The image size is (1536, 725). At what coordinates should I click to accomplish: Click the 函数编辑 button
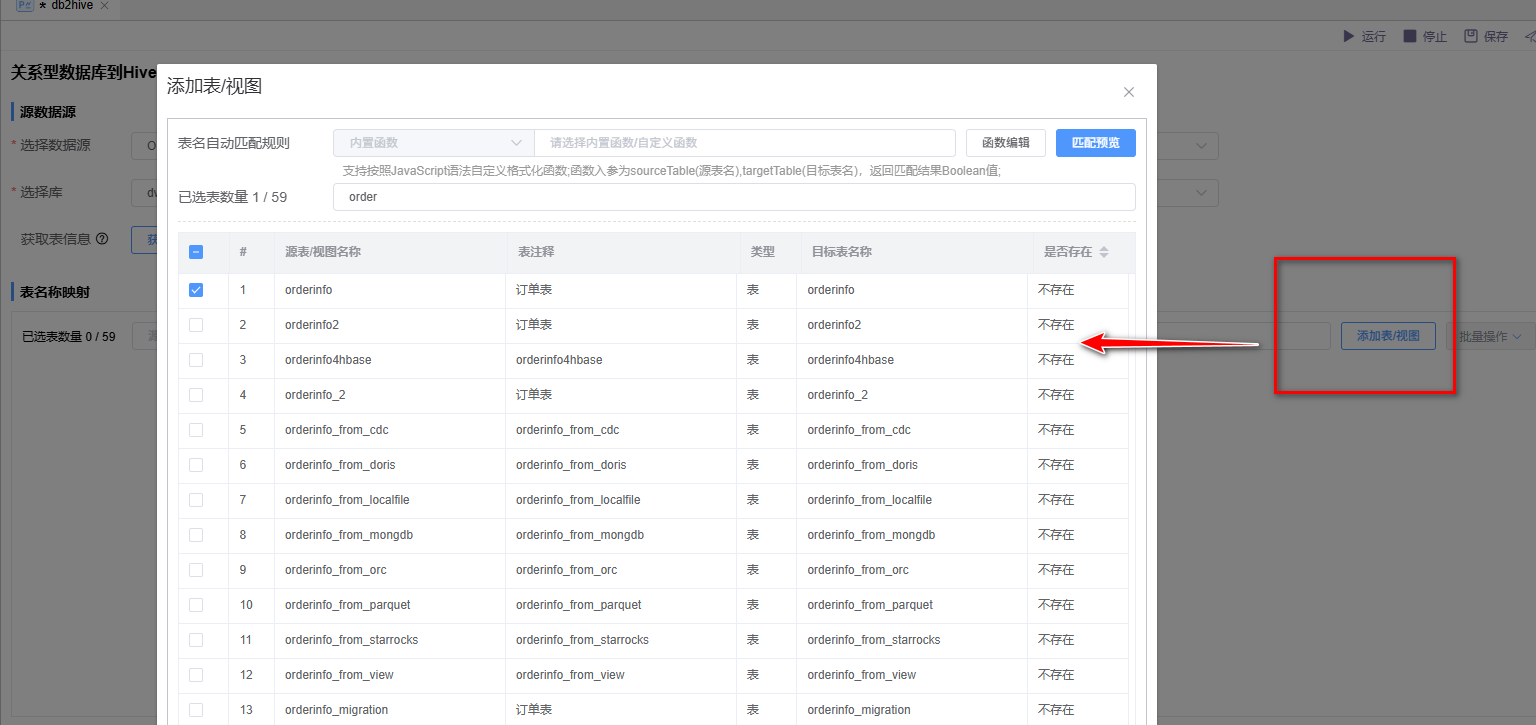(1005, 143)
